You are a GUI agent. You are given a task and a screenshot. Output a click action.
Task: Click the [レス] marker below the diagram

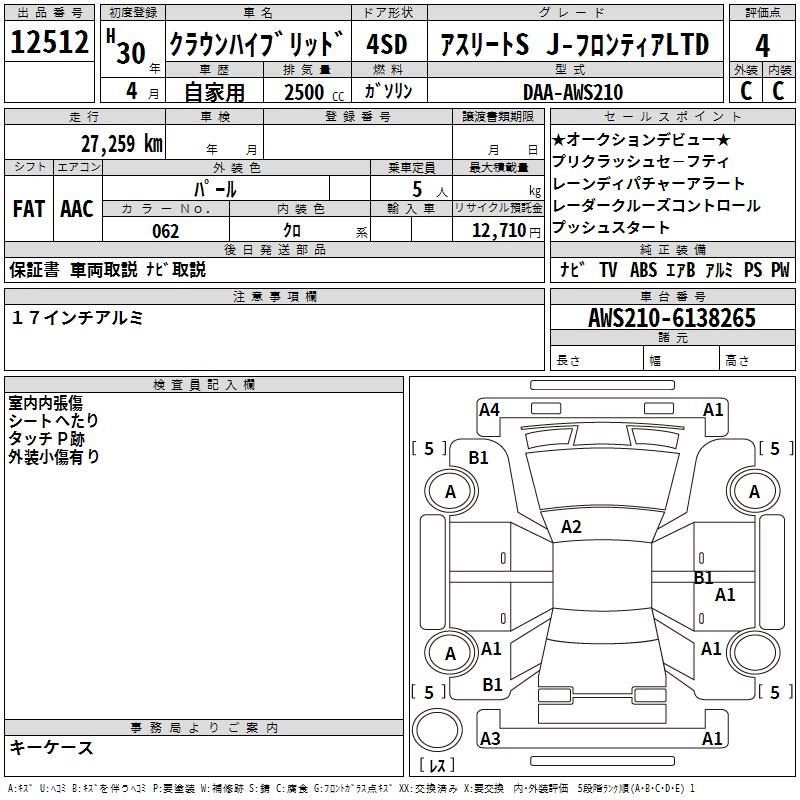coord(436,766)
